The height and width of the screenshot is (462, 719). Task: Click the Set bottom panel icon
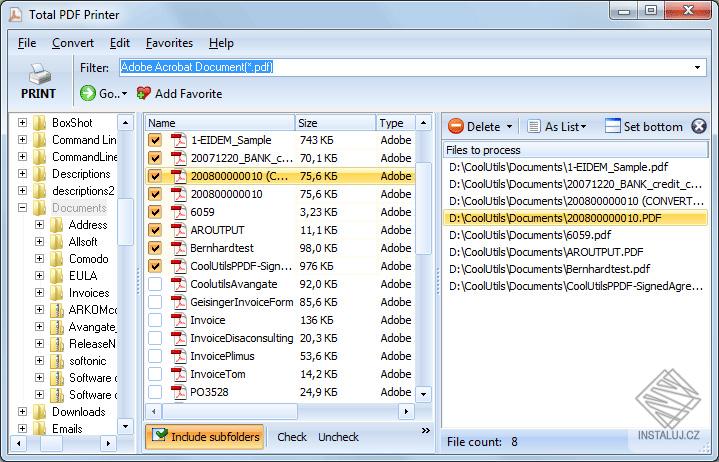point(613,126)
